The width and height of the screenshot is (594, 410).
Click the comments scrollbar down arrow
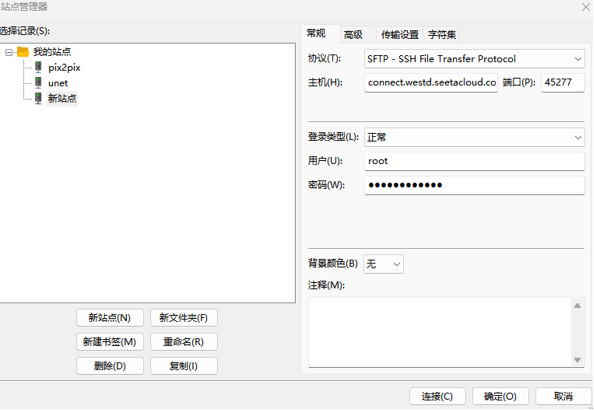(x=577, y=360)
